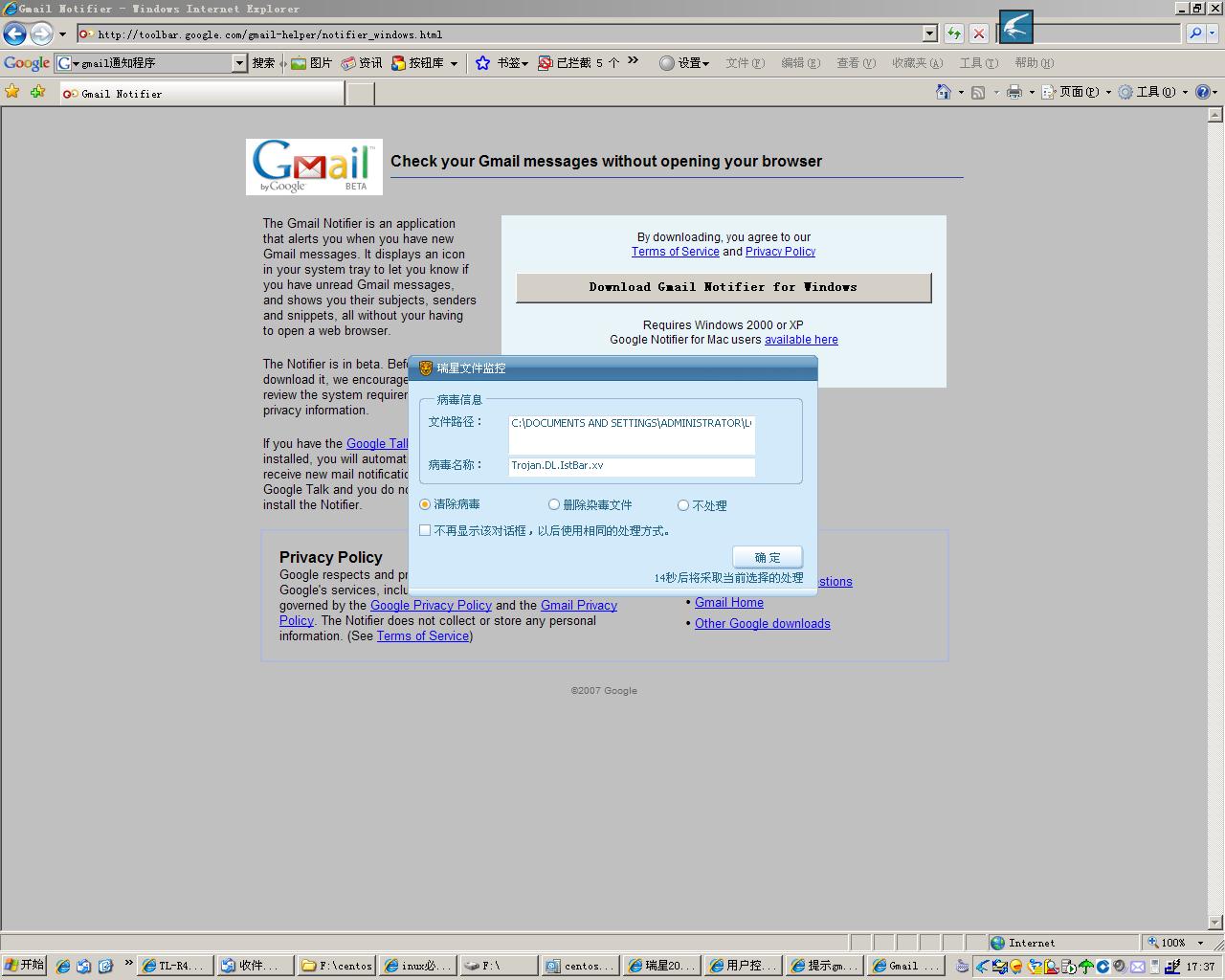The height and width of the screenshot is (980, 1225).
Task: Open the 帮助(H) menu
Action: [x=1034, y=63]
